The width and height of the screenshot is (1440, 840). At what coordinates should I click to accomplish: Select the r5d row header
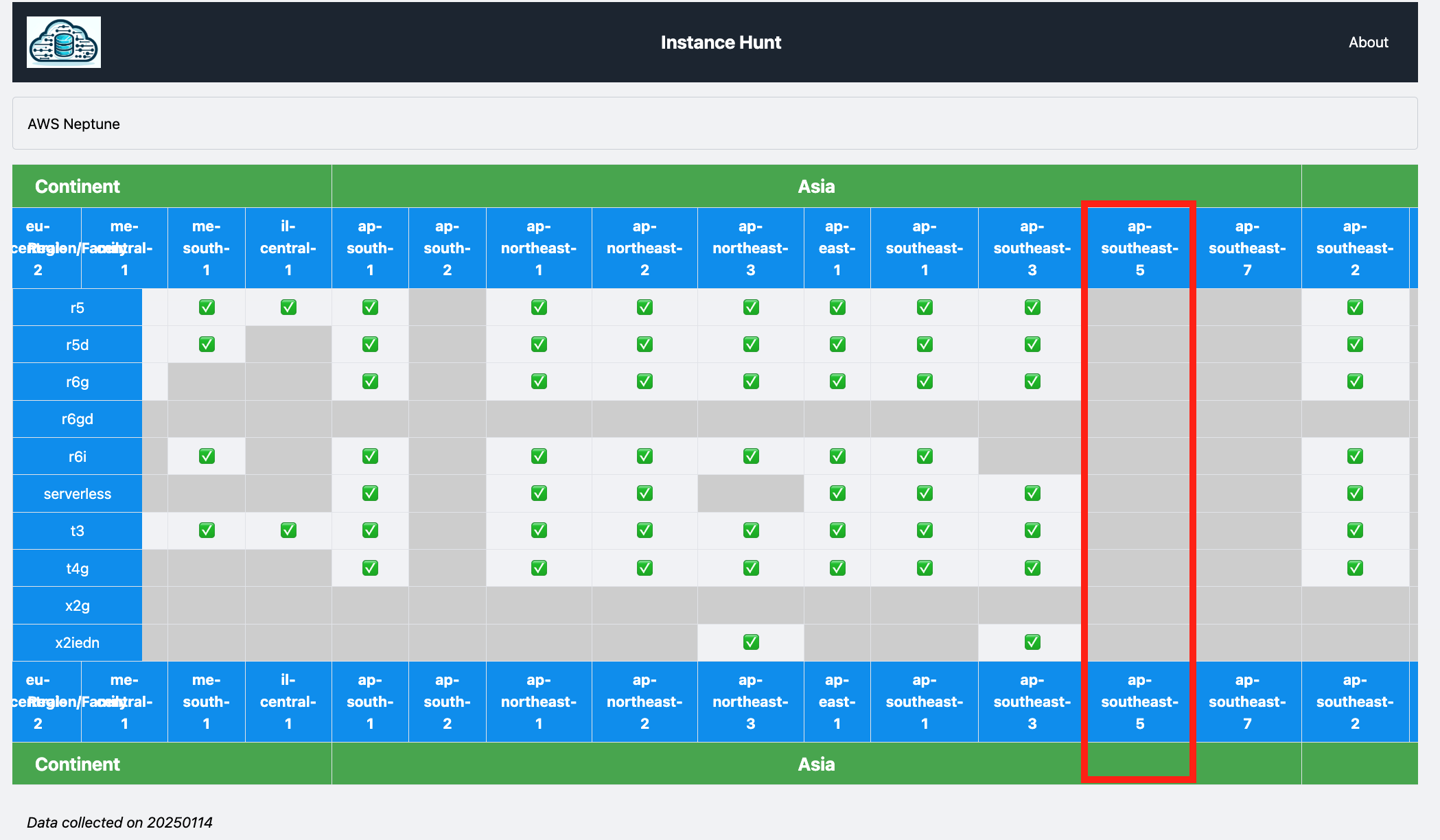click(78, 345)
